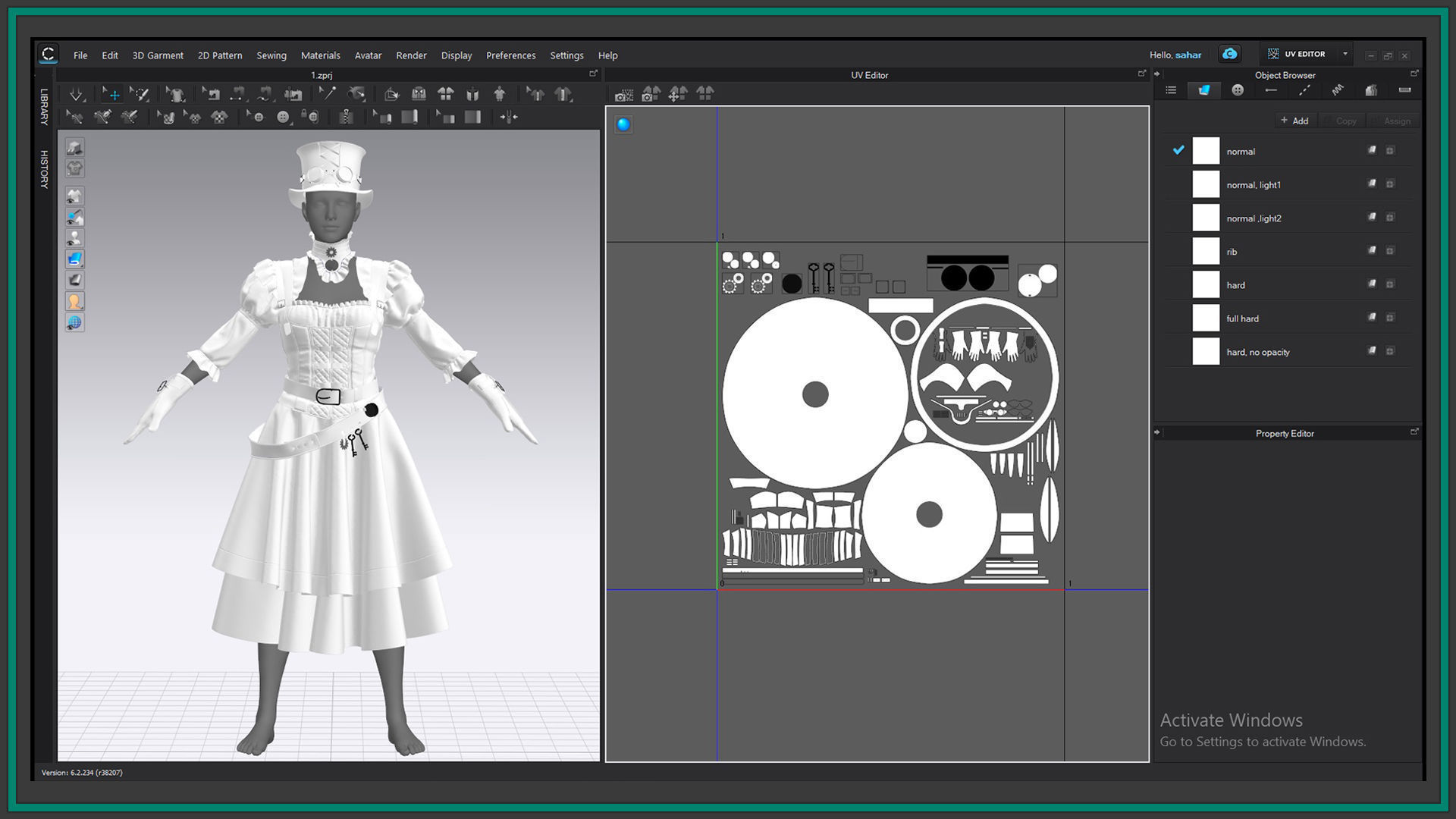Open the Topstitch dashed-line tab
This screenshot has height=819, width=1456.
click(1304, 90)
